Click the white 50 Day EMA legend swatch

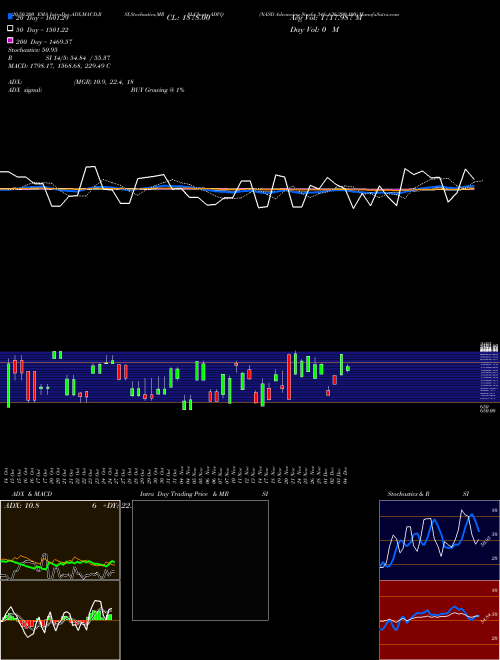point(10,29)
